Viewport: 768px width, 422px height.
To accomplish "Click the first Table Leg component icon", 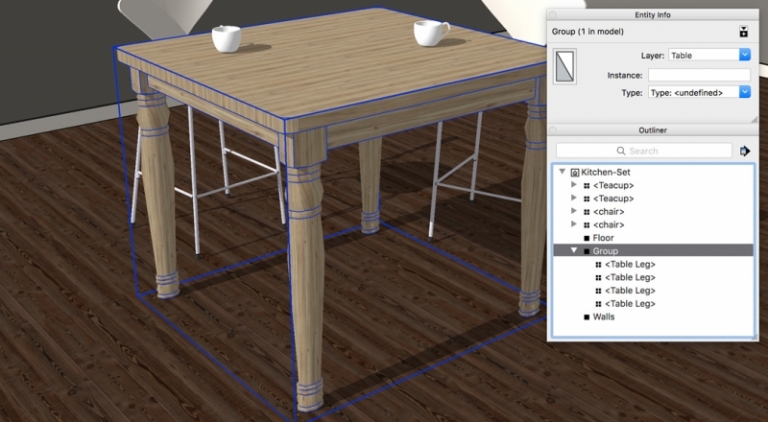I will [598, 265].
